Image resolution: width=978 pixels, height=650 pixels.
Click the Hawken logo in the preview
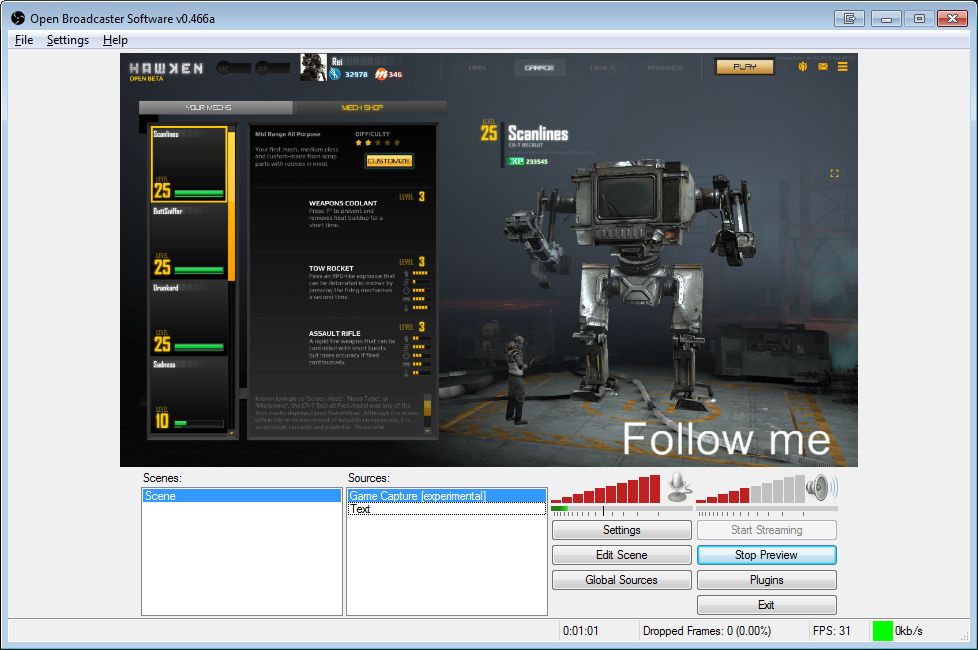point(166,69)
